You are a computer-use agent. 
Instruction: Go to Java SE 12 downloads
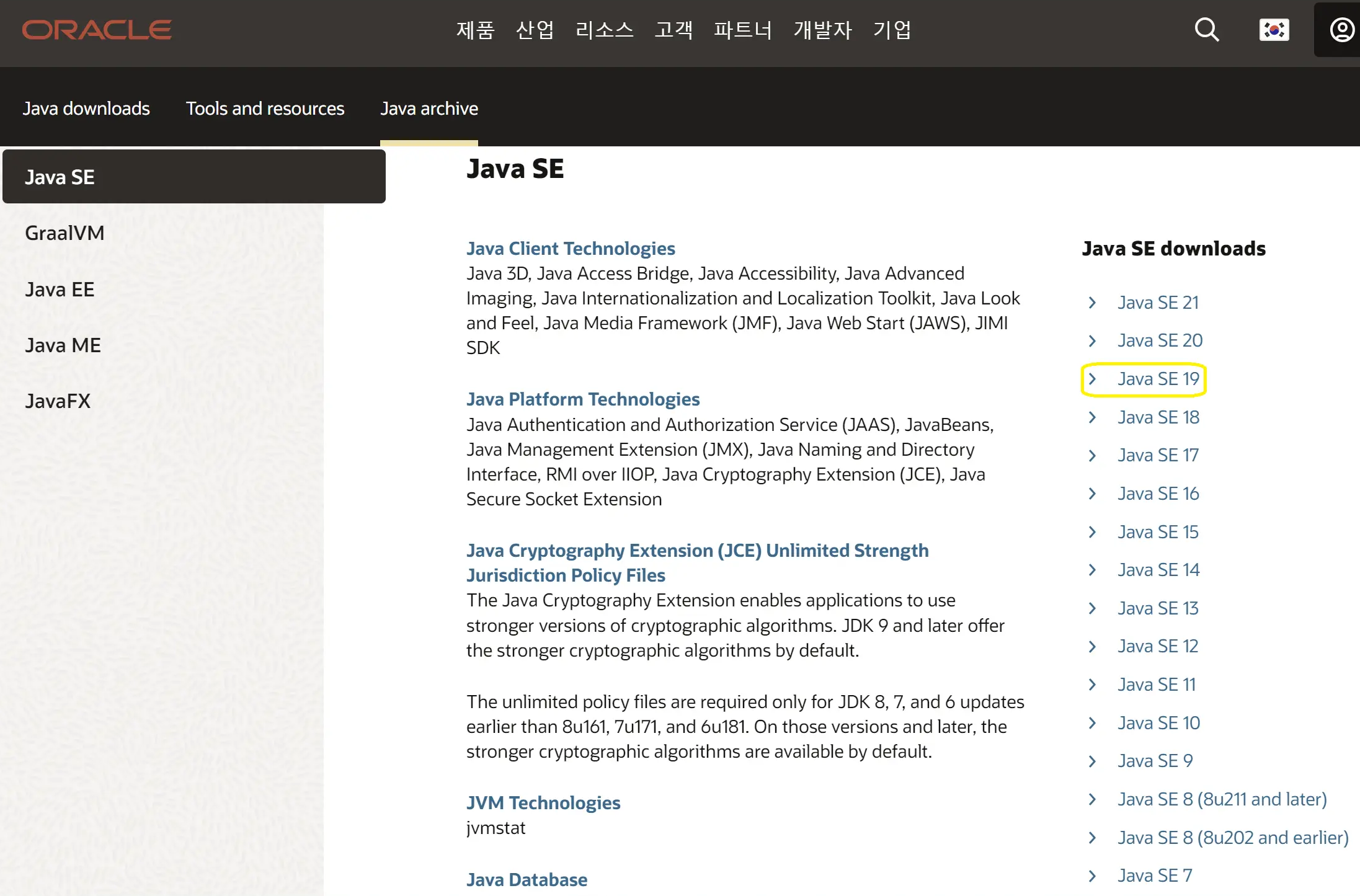(1158, 646)
